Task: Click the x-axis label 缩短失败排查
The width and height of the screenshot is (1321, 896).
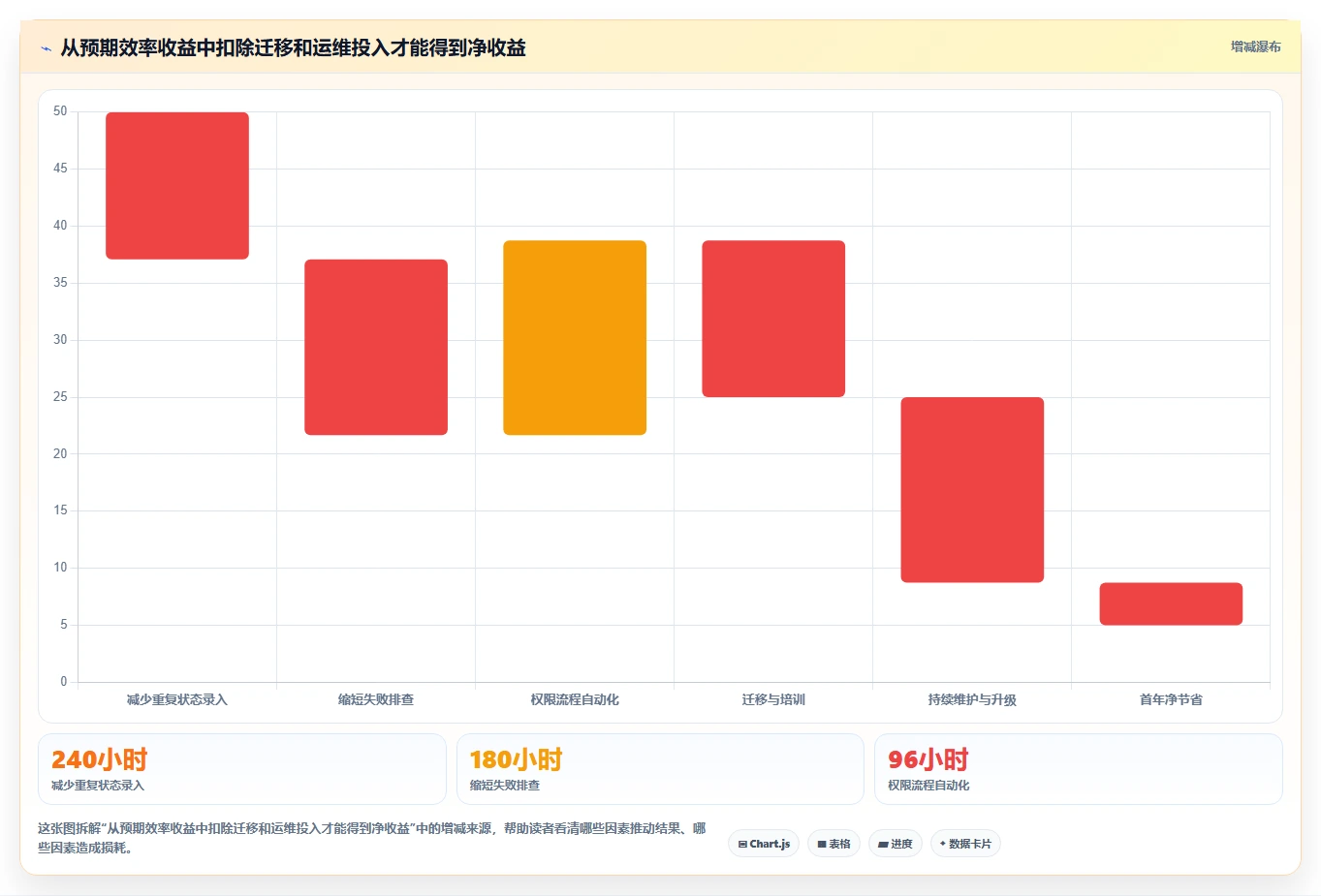Action: click(x=376, y=699)
